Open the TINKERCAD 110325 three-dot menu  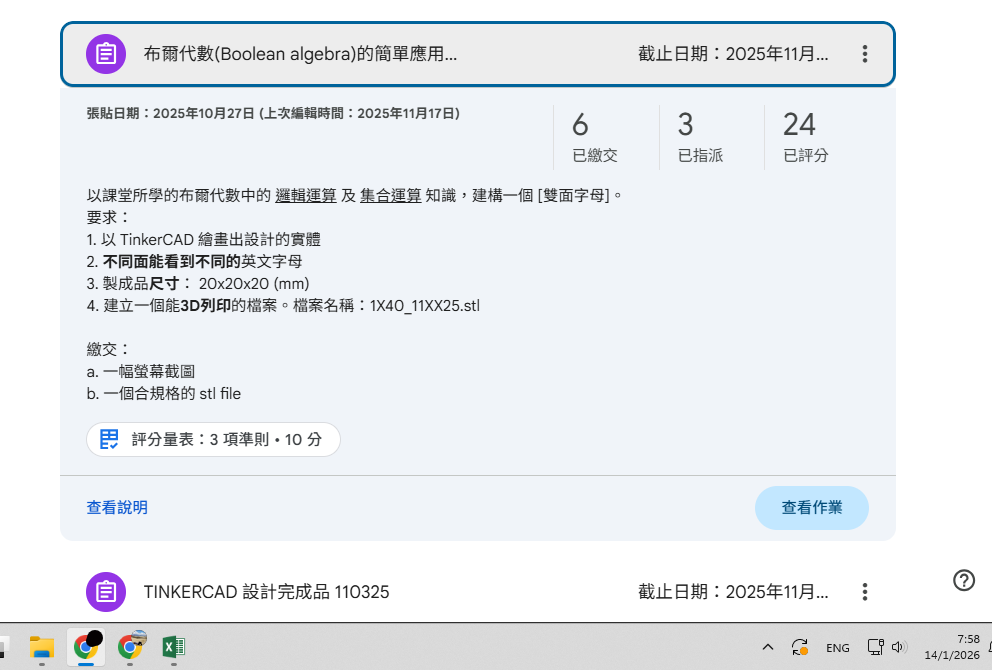(x=865, y=592)
